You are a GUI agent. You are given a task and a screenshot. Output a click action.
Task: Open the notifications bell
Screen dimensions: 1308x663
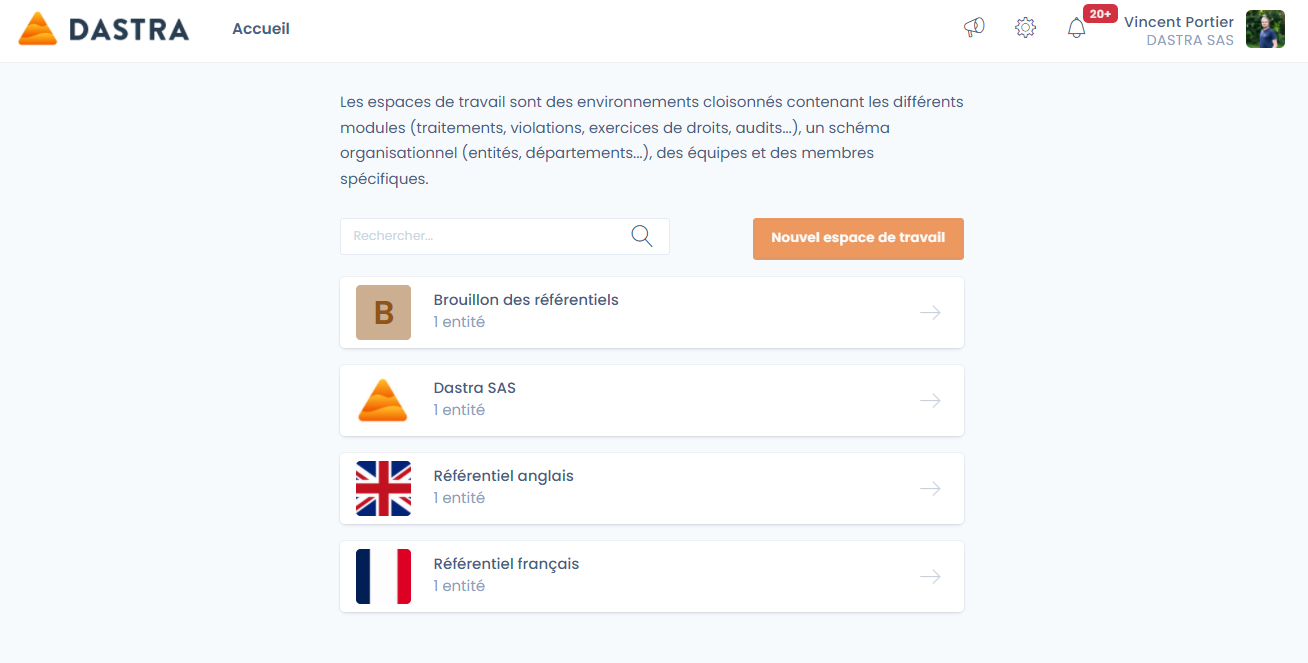pos(1077,28)
